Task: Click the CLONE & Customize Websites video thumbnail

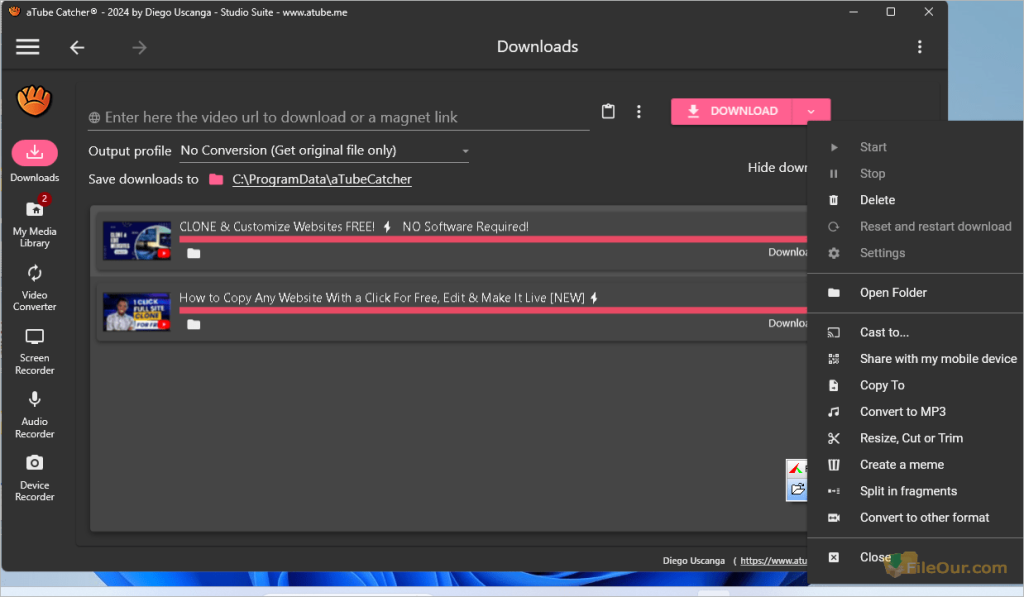Action: click(137, 240)
